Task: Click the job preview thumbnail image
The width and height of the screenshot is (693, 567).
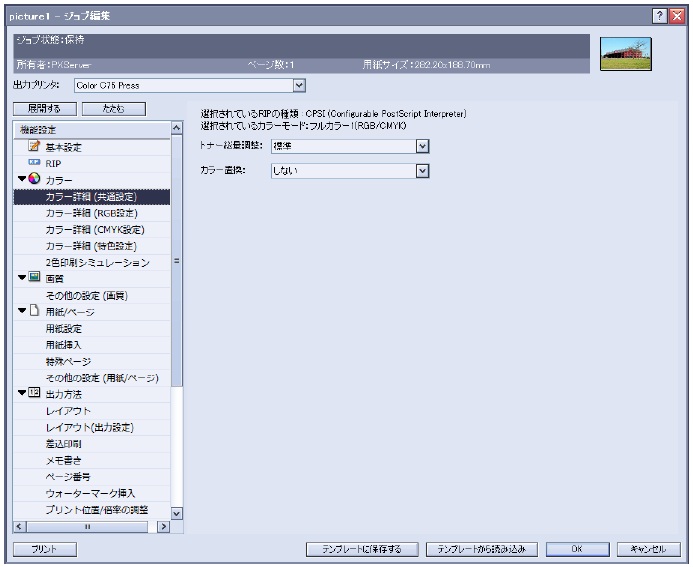Action: (x=625, y=53)
